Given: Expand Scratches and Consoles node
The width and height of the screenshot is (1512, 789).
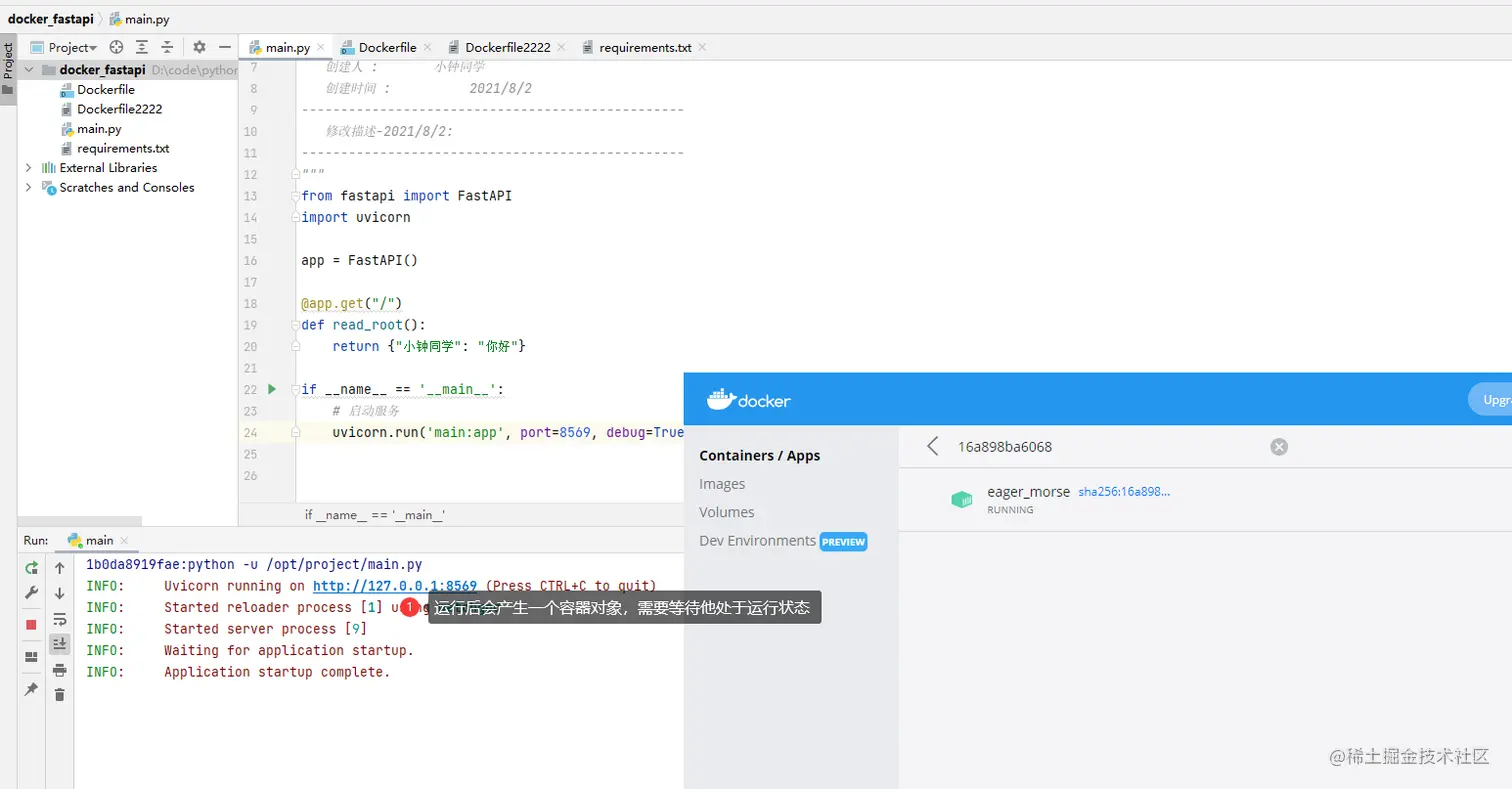Looking at the screenshot, I should [x=28, y=188].
